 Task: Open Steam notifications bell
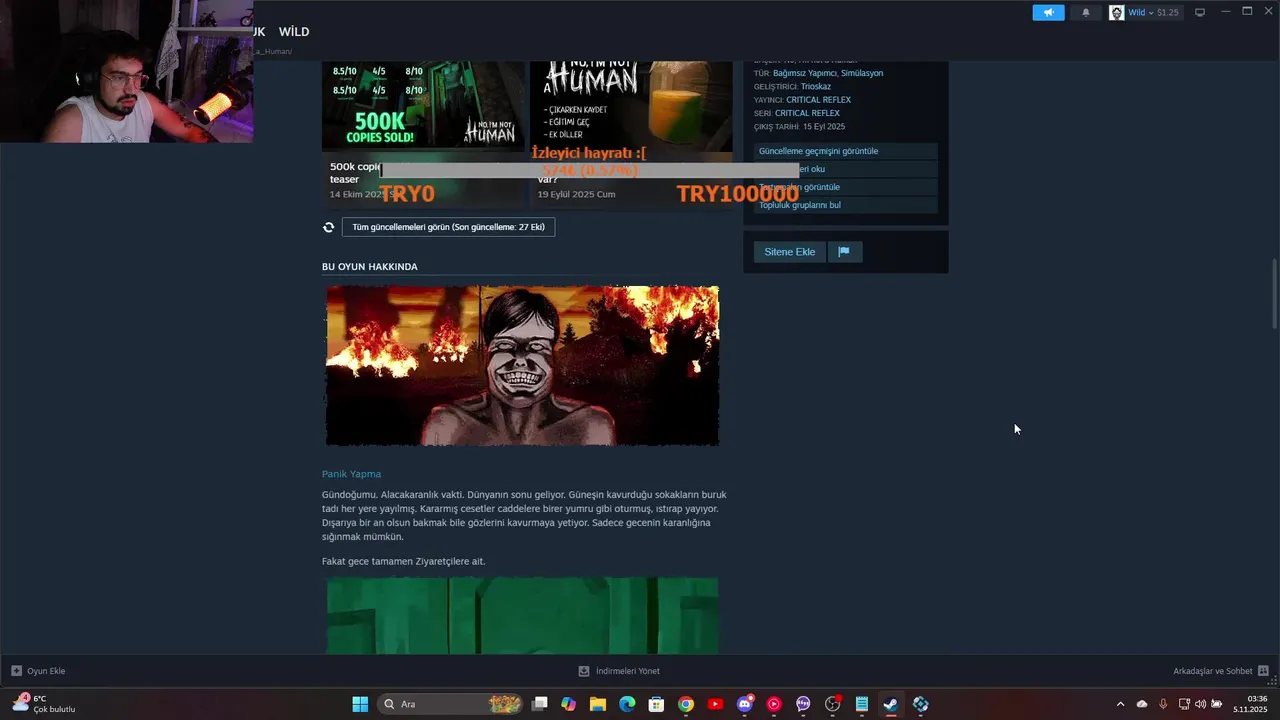(1086, 12)
